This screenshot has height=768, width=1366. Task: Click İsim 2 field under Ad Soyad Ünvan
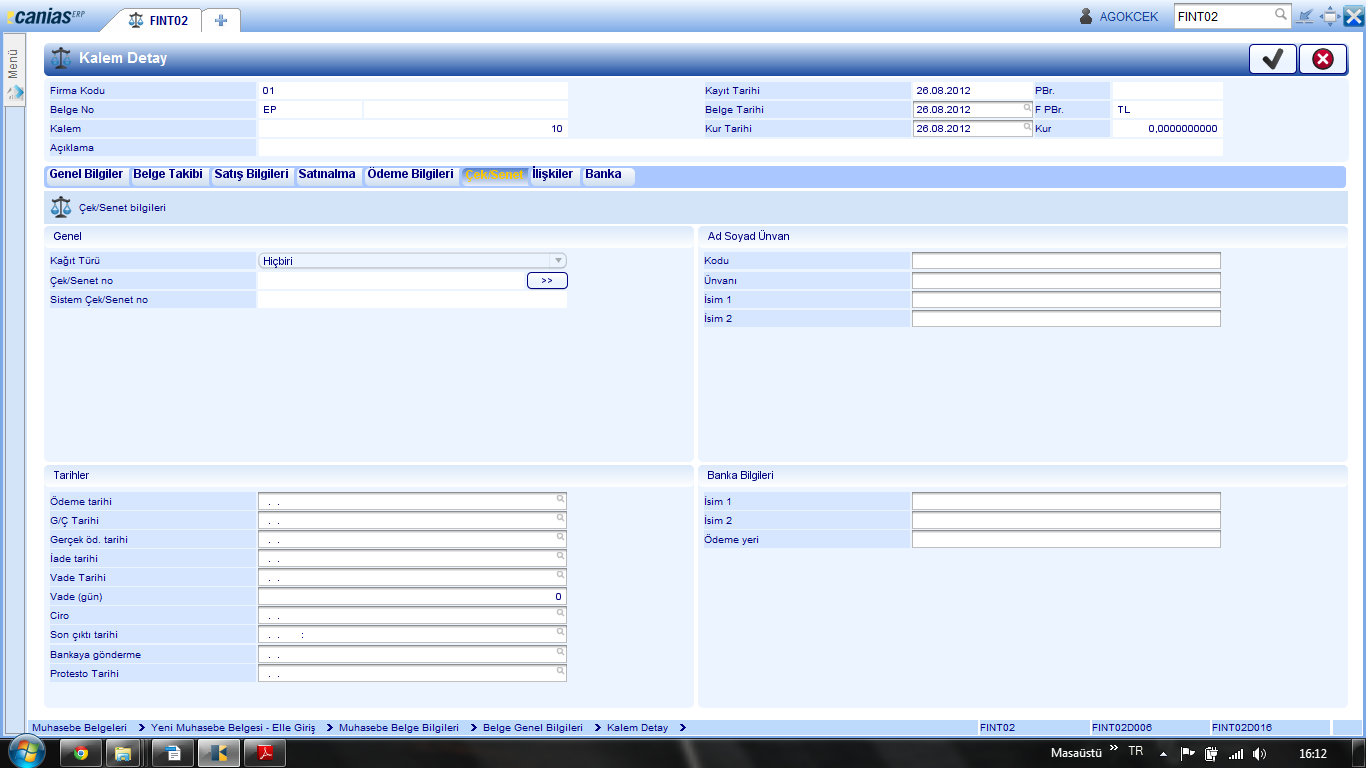point(1066,318)
